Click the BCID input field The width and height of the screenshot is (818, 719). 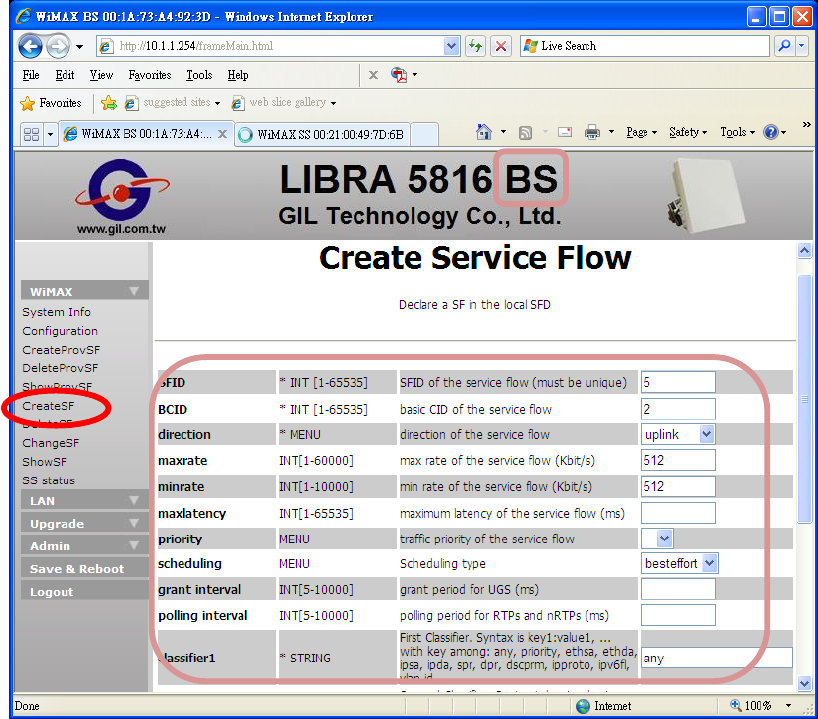(678, 409)
